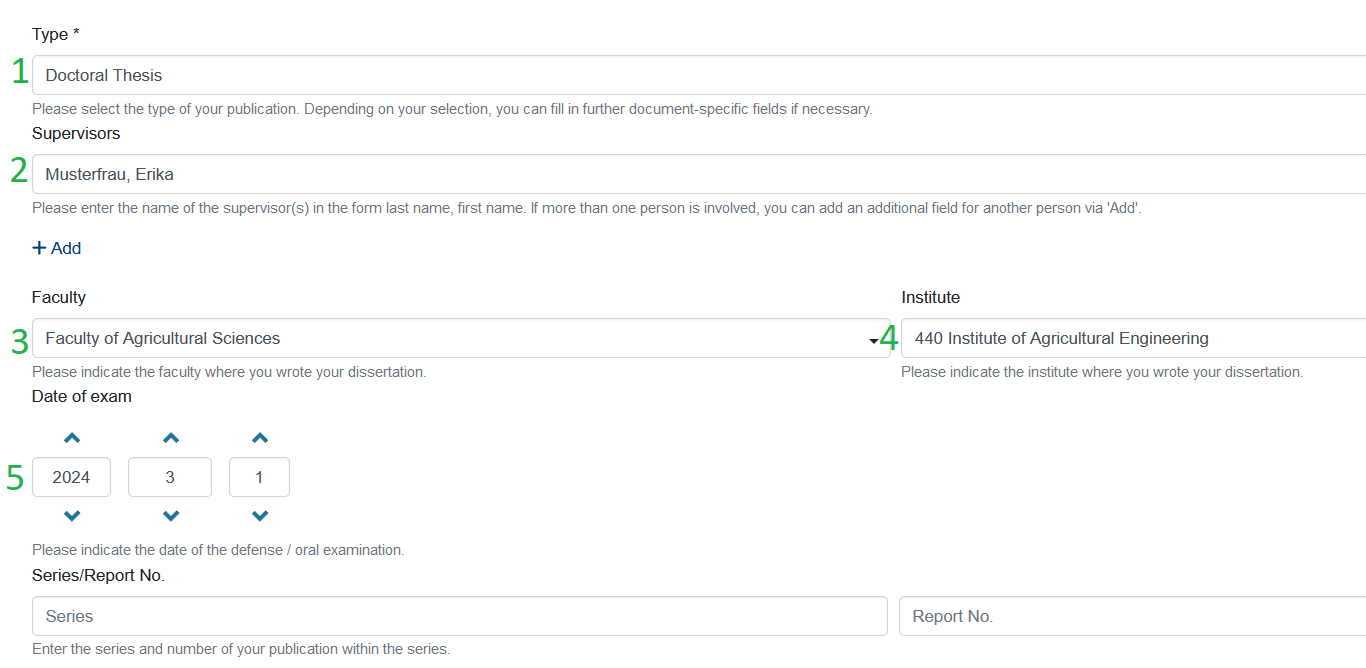
Task: Increase the exam year with up chevron
Action: click(x=72, y=438)
